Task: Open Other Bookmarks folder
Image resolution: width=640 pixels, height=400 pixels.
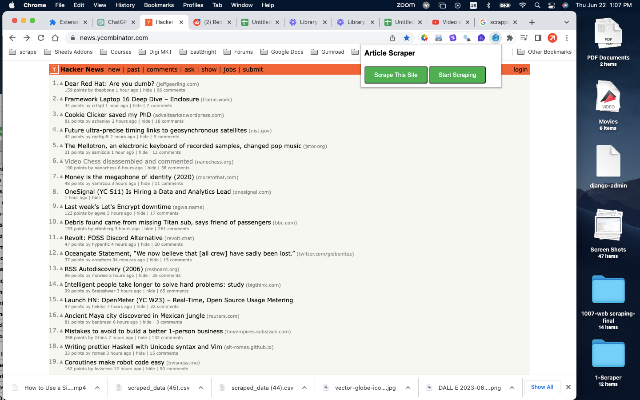Action: 544,52
